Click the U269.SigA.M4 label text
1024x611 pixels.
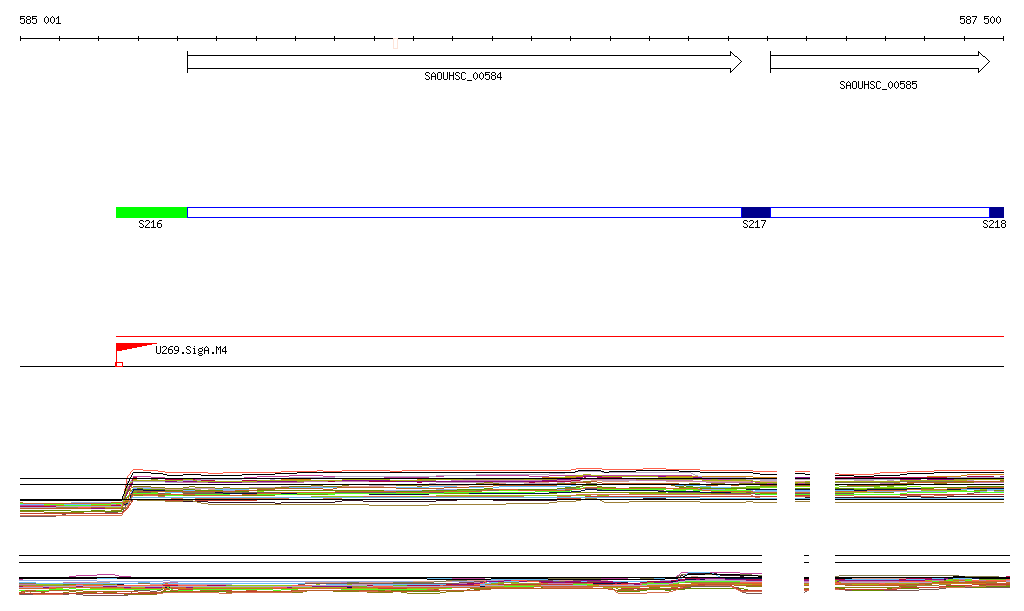tap(191, 351)
